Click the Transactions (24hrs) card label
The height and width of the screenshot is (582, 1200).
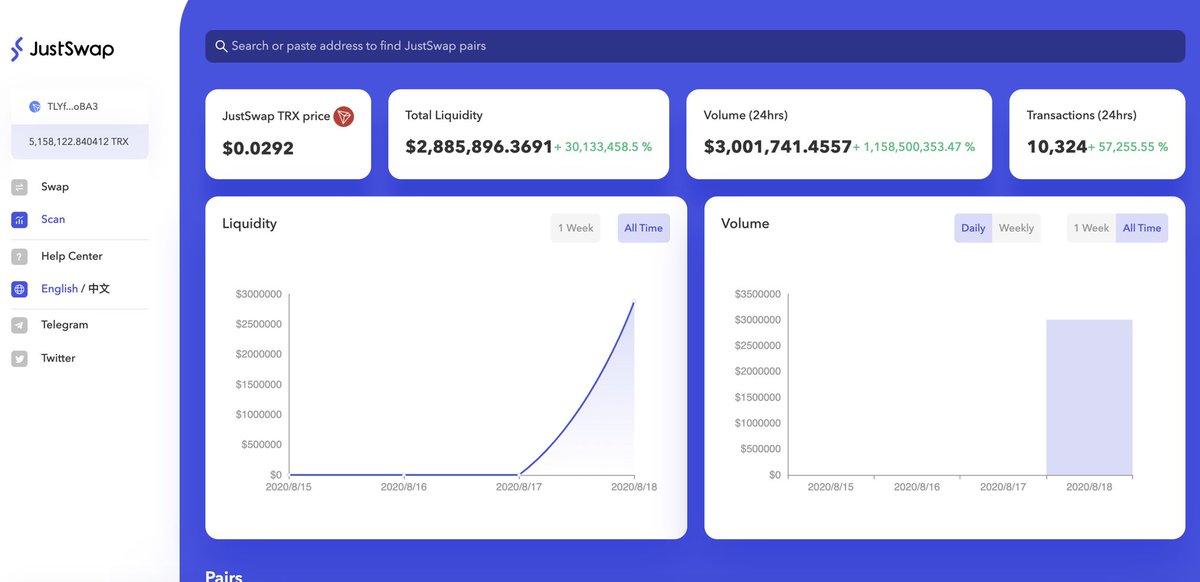click(1082, 115)
